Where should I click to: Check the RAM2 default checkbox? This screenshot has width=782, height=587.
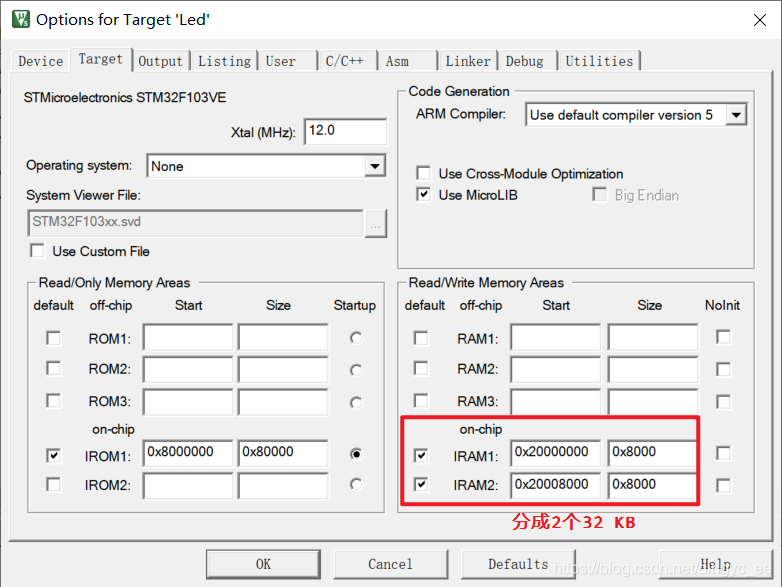[x=421, y=368]
